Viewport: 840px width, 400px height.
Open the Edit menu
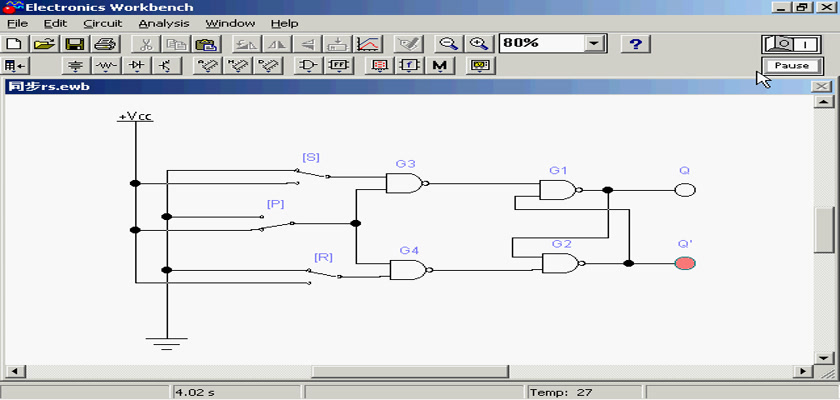pos(55,24)
